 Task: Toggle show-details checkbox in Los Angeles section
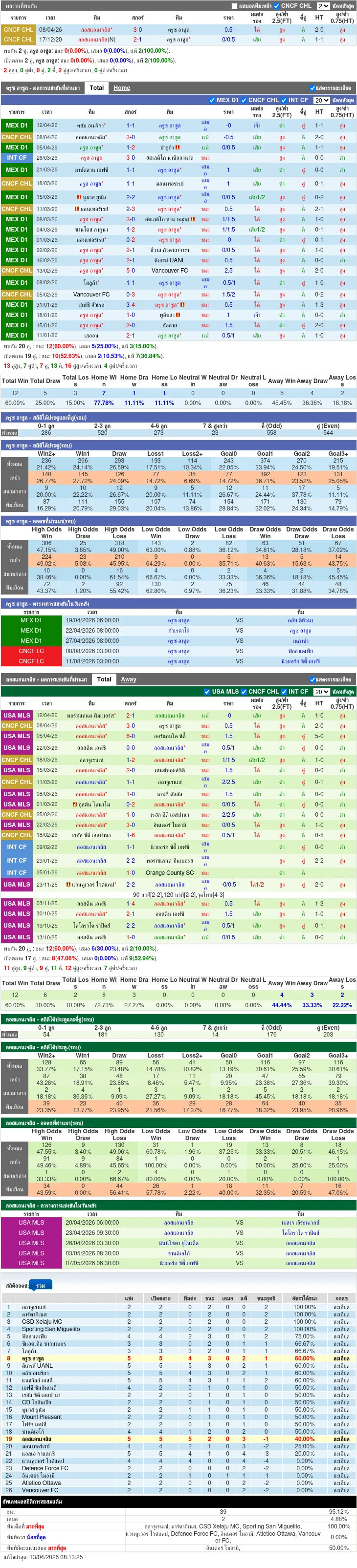[x=312, y=679]
